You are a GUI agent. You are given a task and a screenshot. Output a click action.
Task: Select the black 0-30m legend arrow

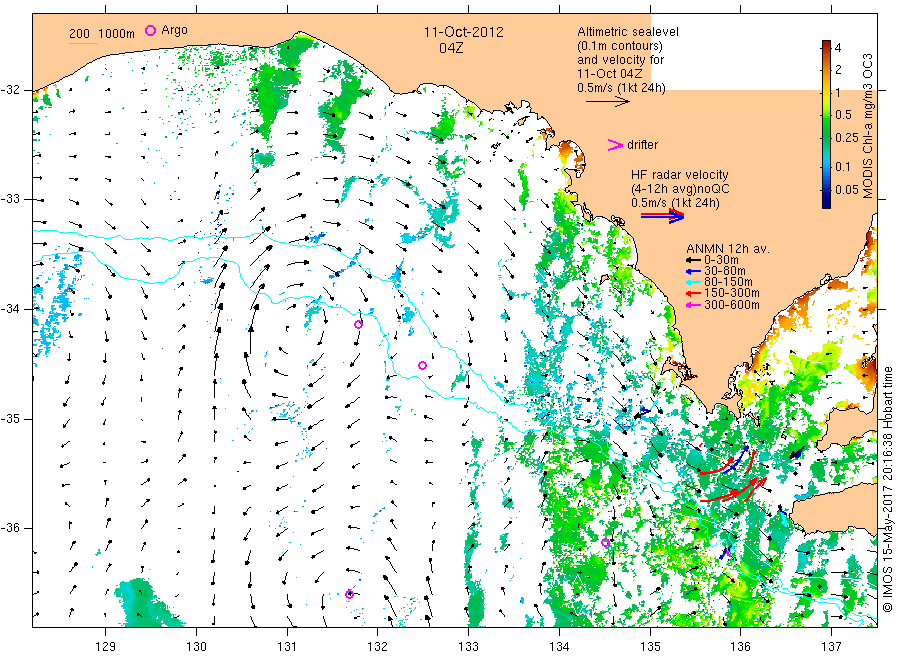coord(693,260)
